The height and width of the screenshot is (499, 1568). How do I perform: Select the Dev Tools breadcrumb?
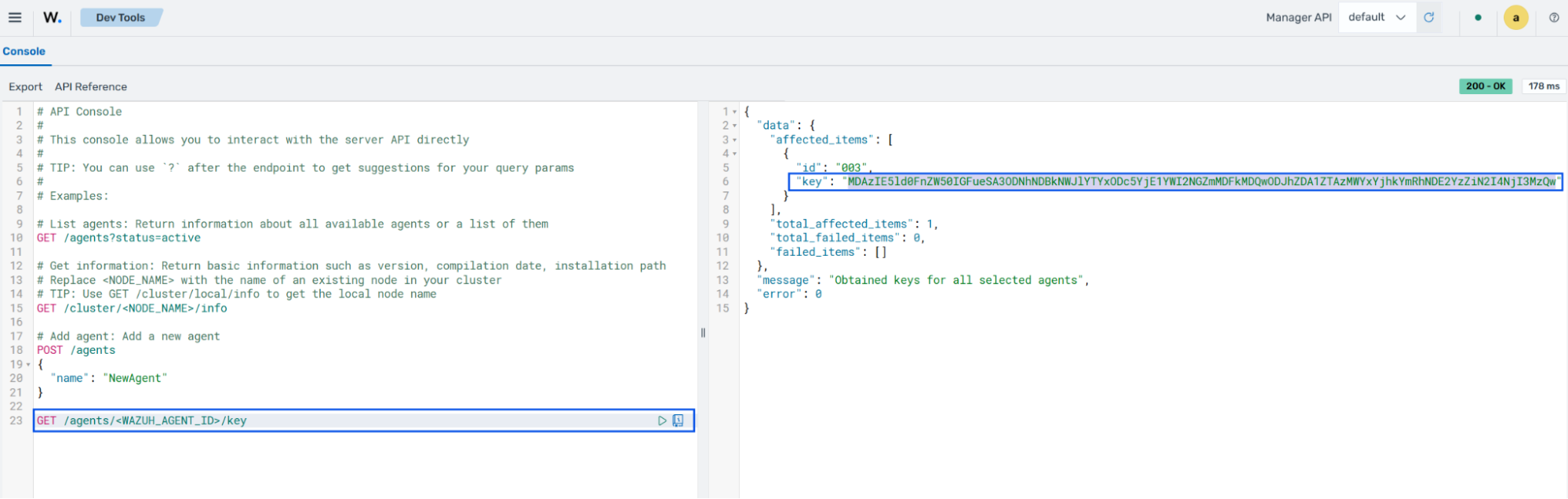(121, 17)
